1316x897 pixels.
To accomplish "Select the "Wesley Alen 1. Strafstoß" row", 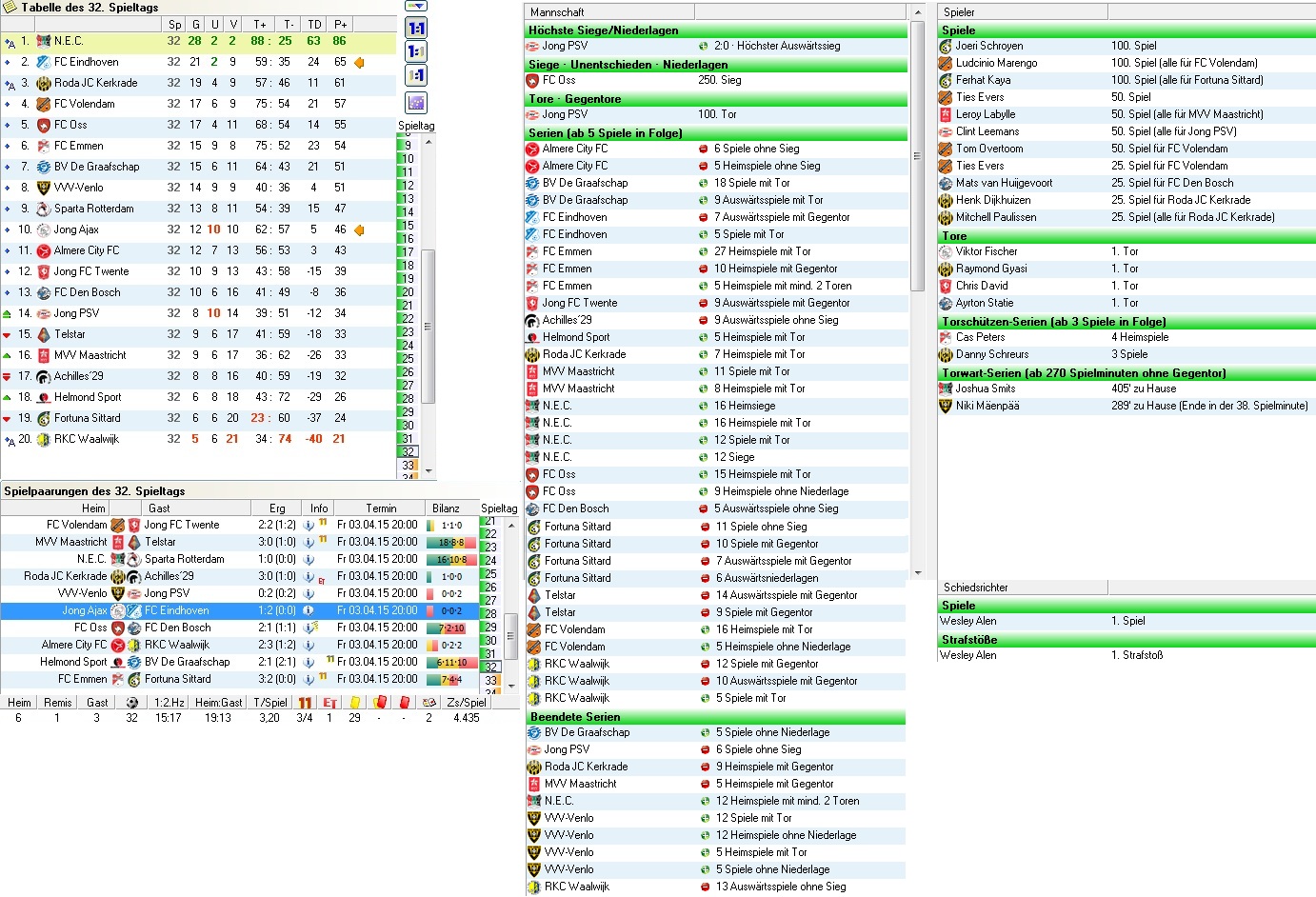I will [x=1127, y=655].
